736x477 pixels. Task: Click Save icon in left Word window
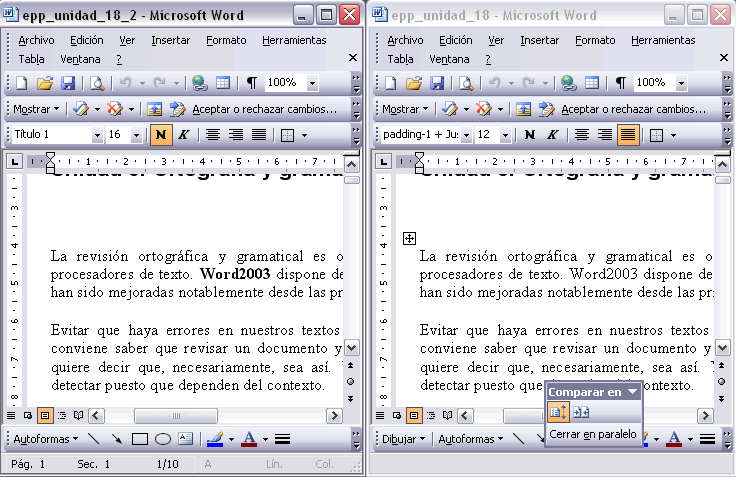tap(69, 83)
